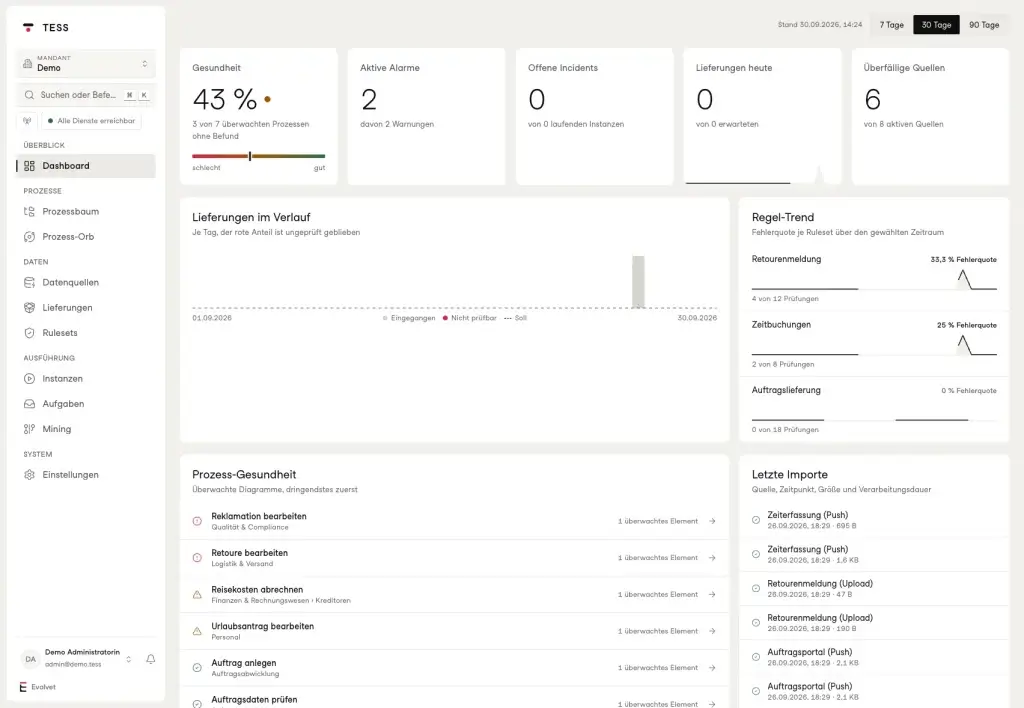Open the Auftragslieferung trend row
Screen dimensions: 1024x708
[x=874, y=410]
